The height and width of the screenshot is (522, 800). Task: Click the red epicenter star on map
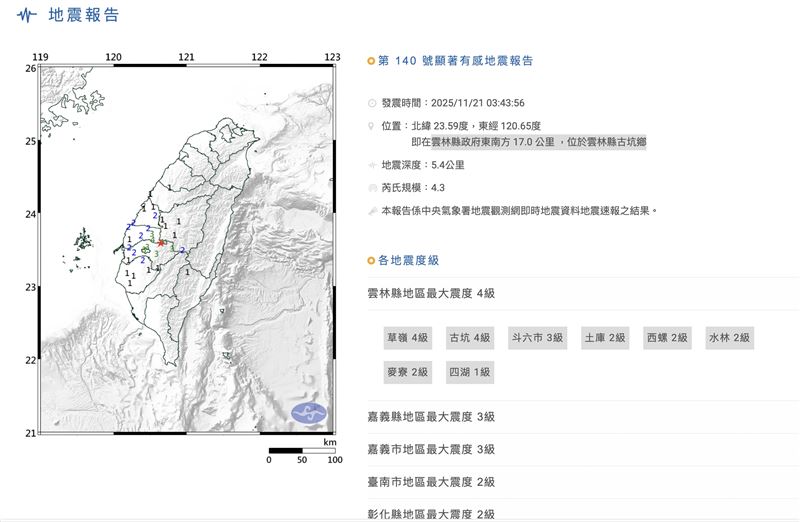click(161, 243)
